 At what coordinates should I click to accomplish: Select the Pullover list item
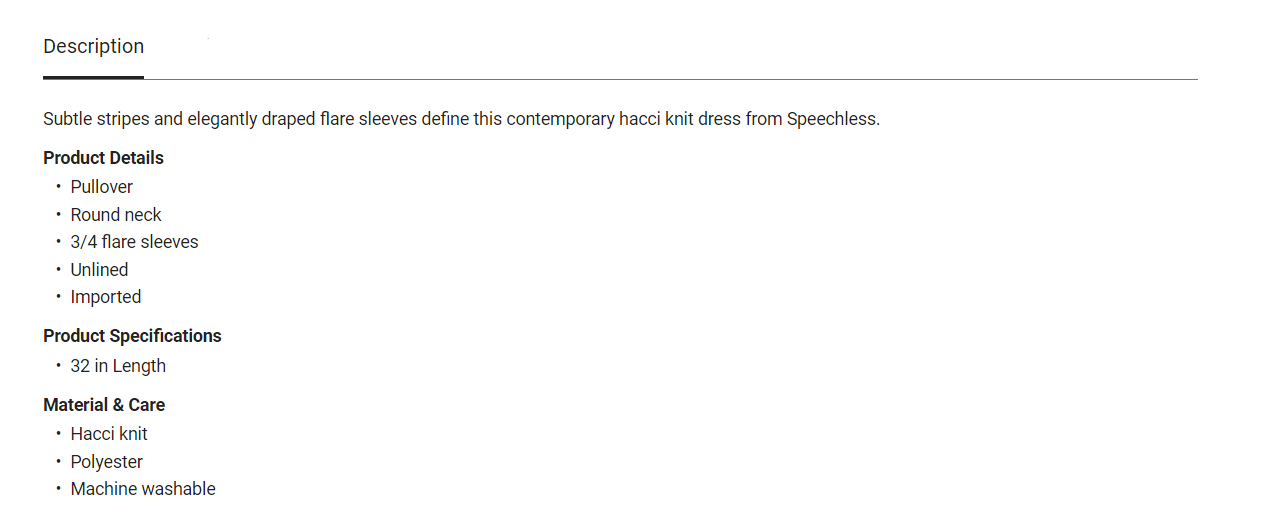pyautogui.click(x=101, y=187)
